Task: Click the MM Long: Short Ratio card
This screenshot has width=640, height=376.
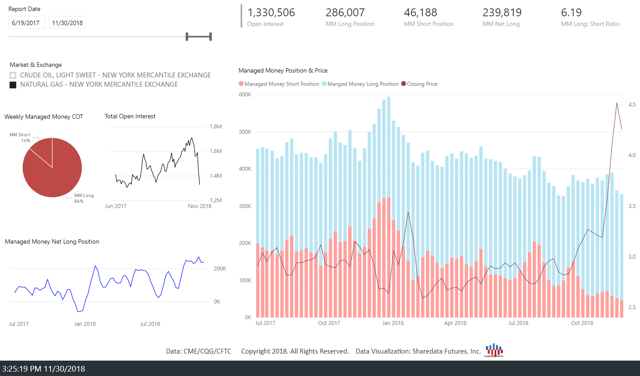Action: coord(590,17)
